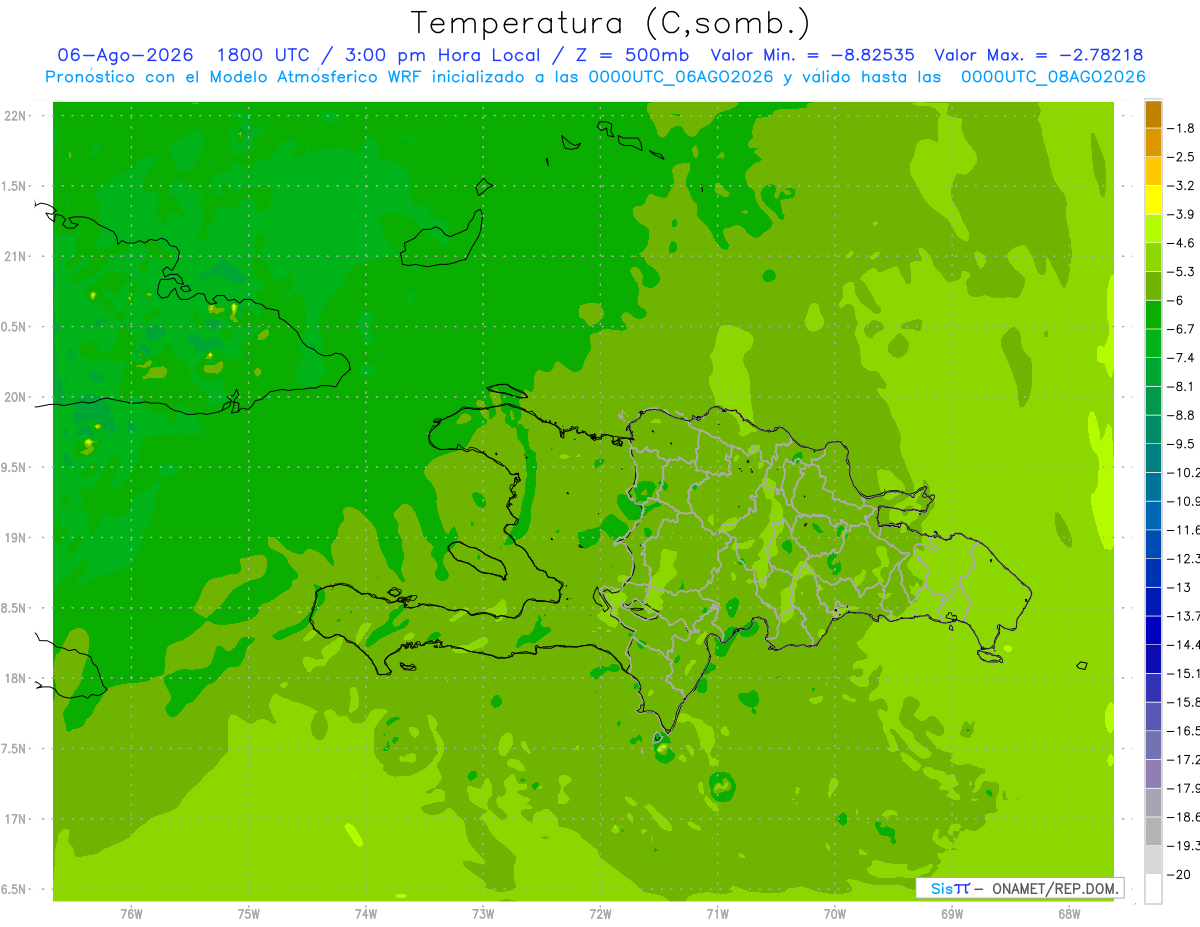
Task: Click the '-1.8' colorbar label
Action: [1181, 129]
